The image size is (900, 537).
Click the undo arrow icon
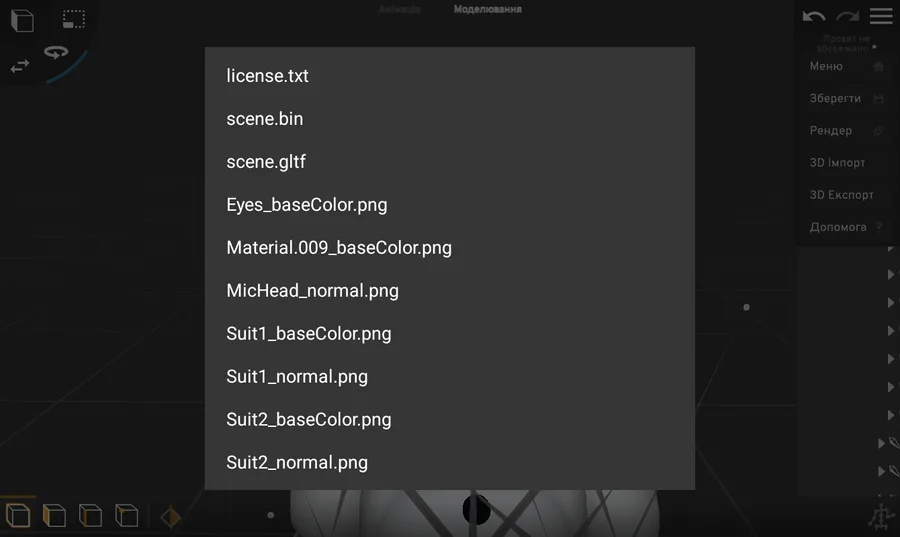[813, 16]
